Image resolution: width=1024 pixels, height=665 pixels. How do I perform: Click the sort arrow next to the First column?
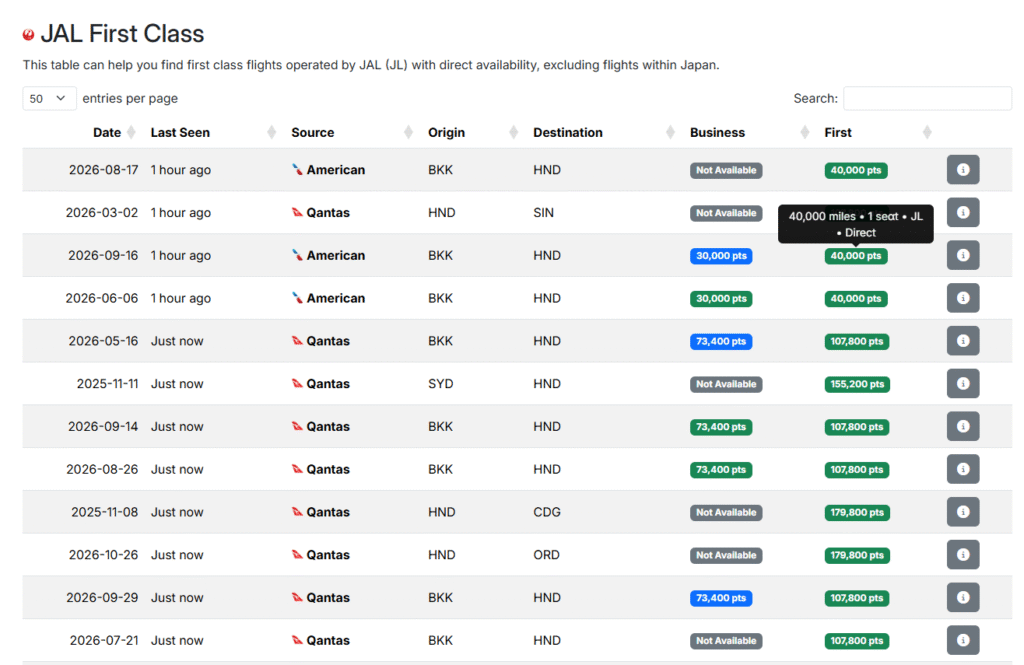927,131
